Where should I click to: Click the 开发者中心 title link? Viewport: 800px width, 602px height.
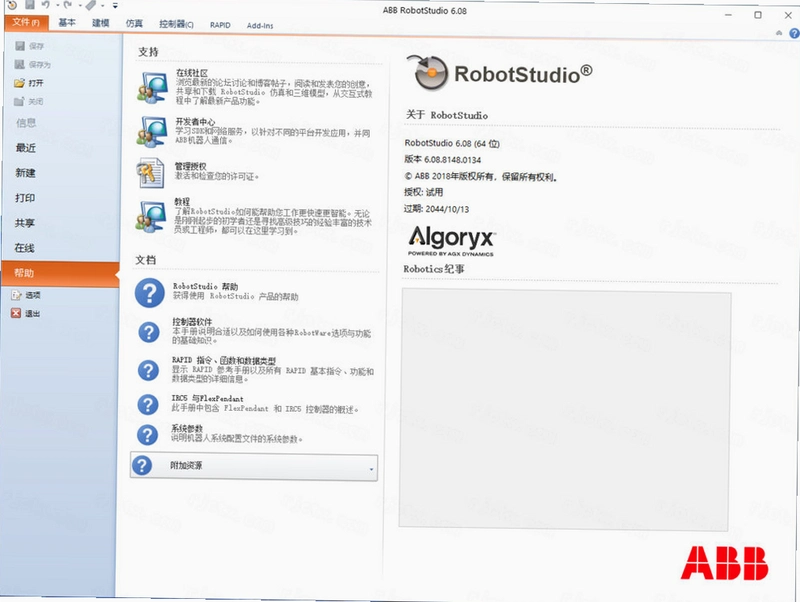(x=195, y=121)
